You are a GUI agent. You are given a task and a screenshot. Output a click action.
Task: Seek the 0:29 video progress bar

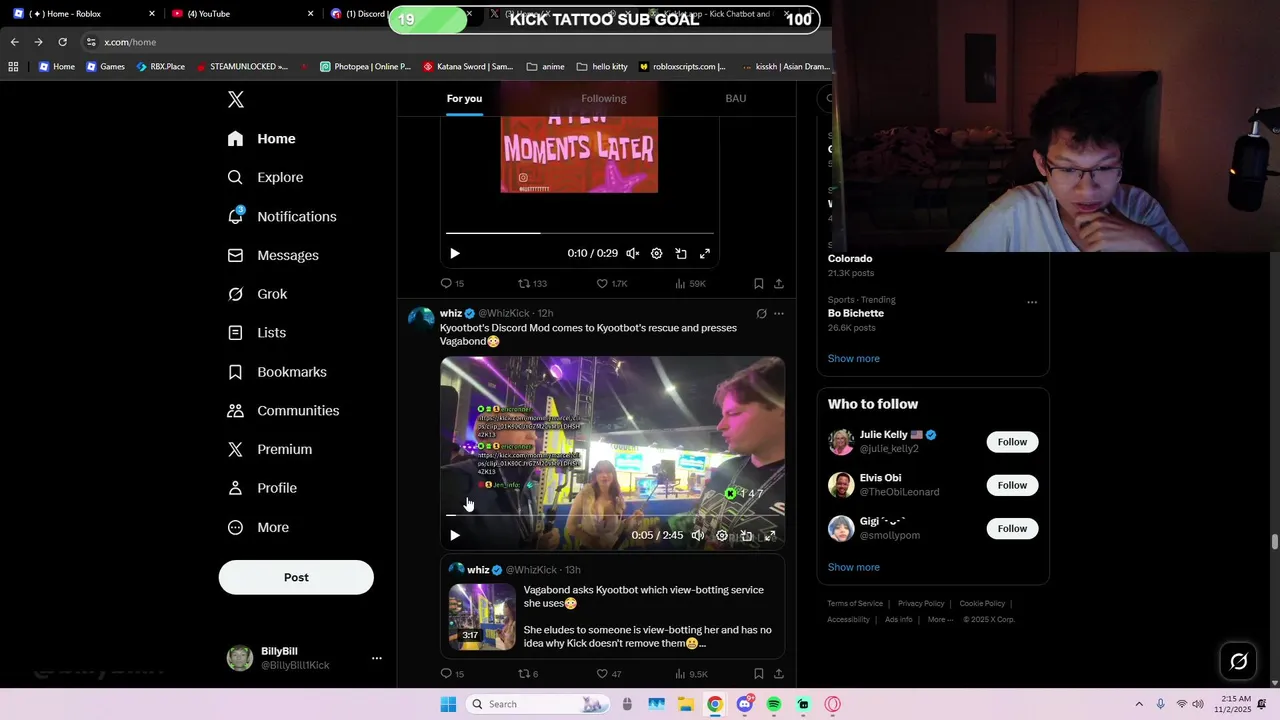(x=579, y=233)
